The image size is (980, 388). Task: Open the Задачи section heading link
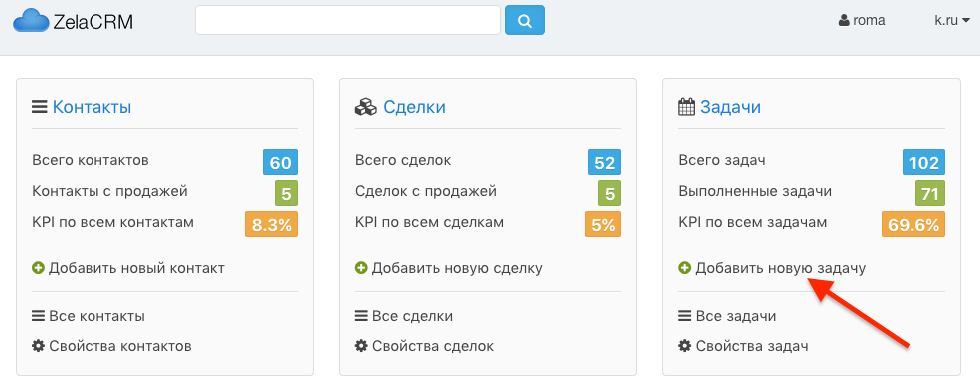pyautogui.click(x=731, y=107)
